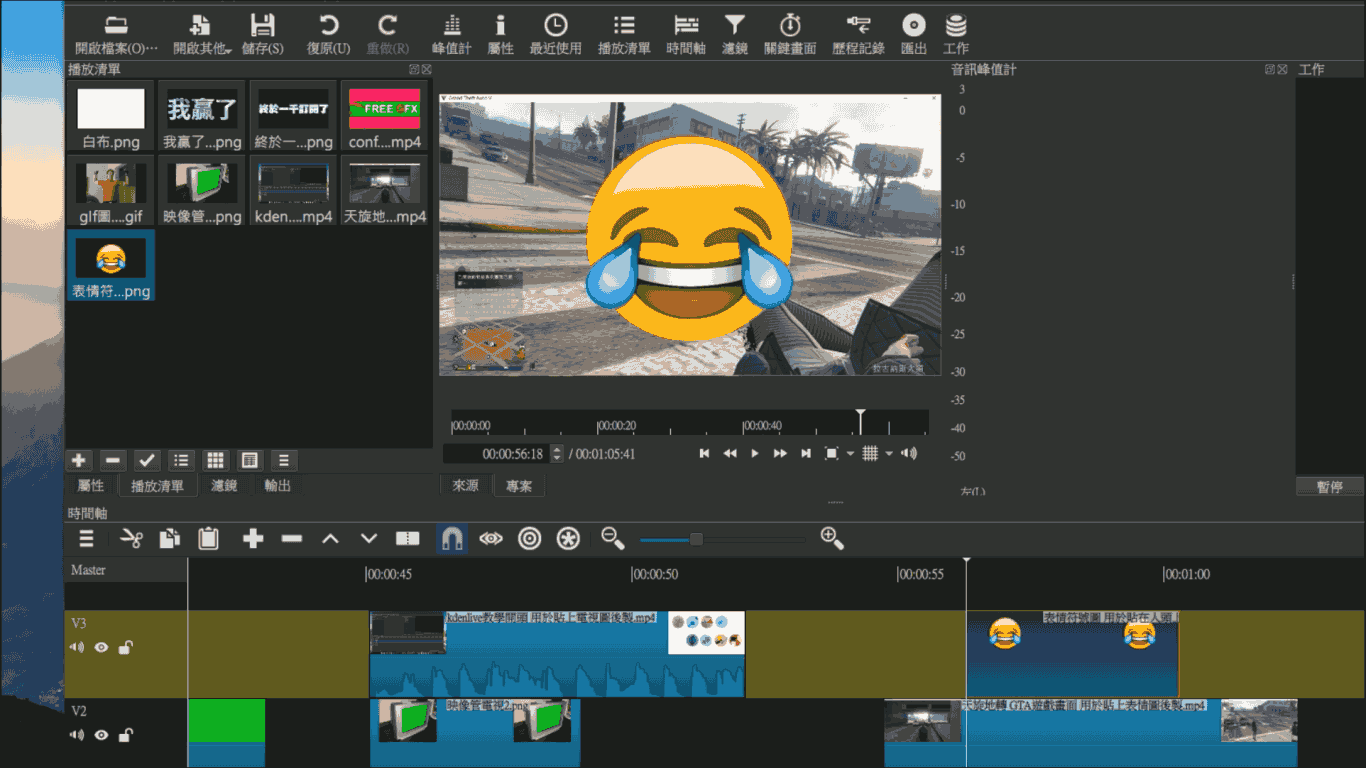Viewport: 1366px width, 768px height.
Task: Split clip at playhead icon
Action: [408, 539]
